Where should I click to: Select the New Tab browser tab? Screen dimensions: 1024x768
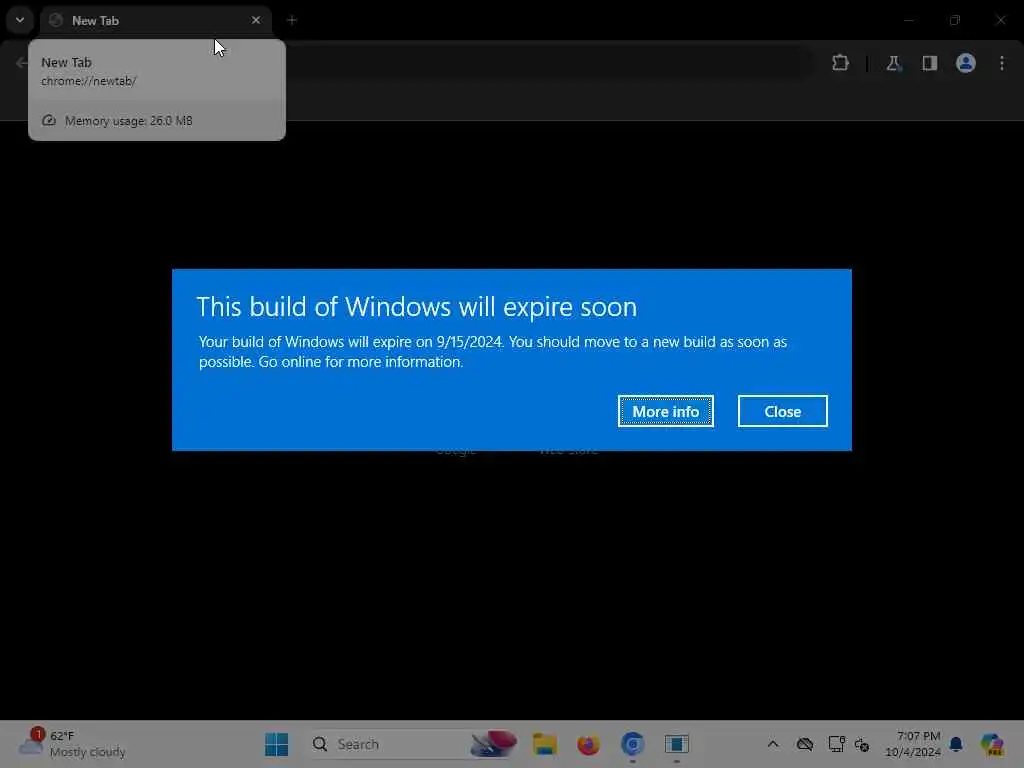(x=155, y=20)
